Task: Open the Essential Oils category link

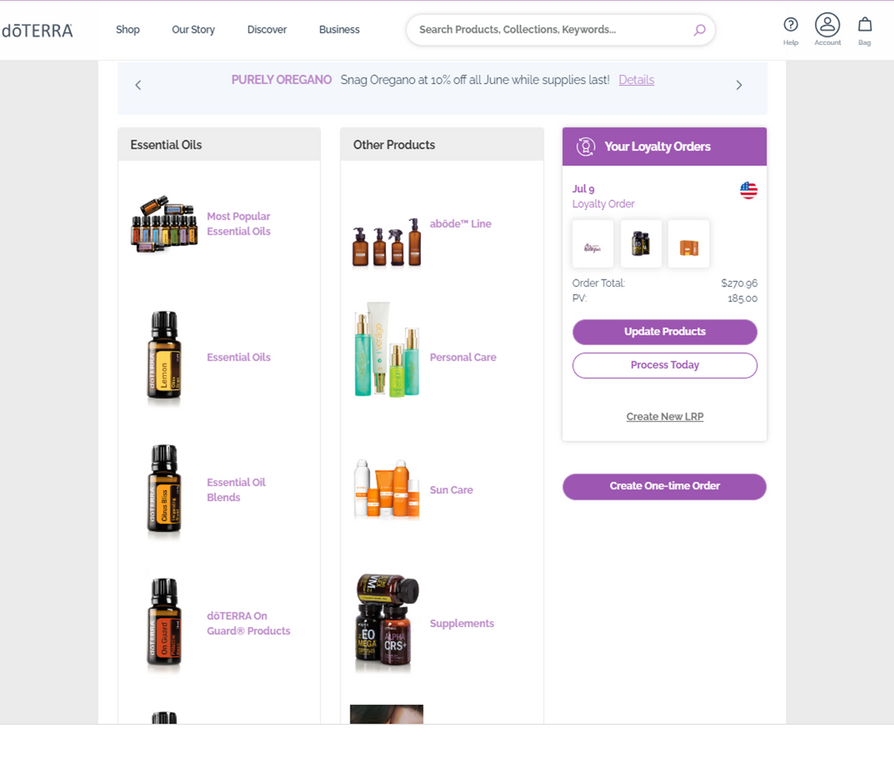Action: click(x=238, y=357)
